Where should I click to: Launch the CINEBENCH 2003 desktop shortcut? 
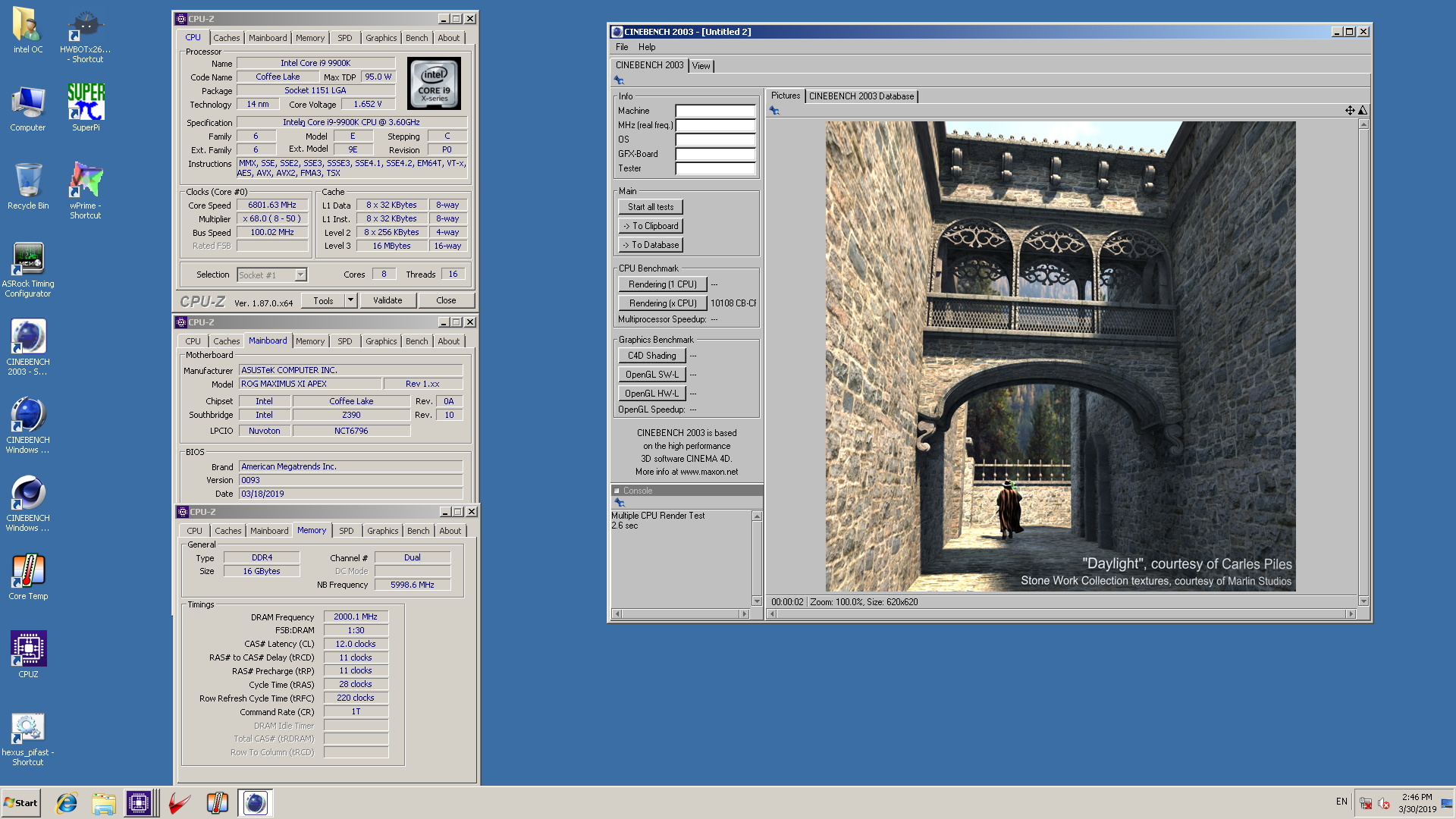[28, 347]
